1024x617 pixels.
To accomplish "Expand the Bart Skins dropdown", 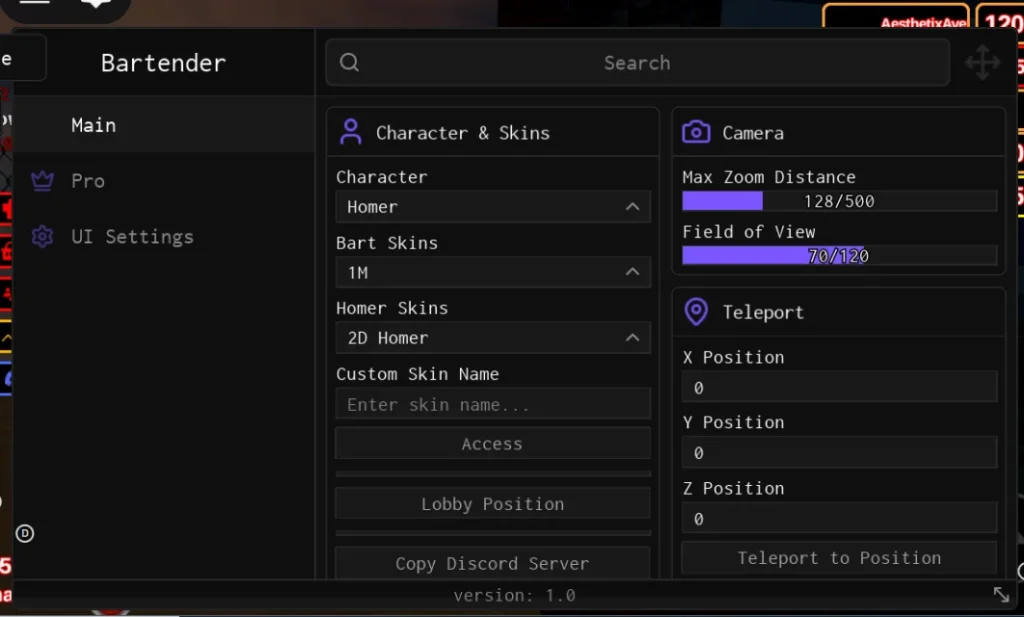I will pyautogui.click(x=492, y=272).
